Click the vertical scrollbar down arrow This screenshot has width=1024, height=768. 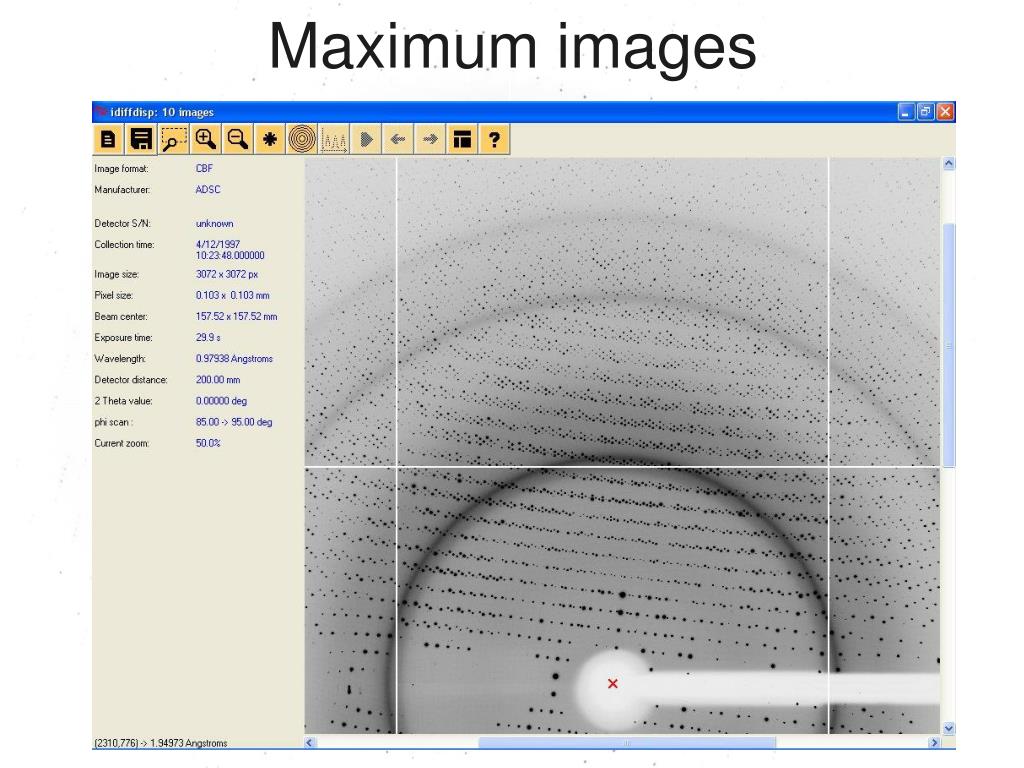tap(949, 728)
